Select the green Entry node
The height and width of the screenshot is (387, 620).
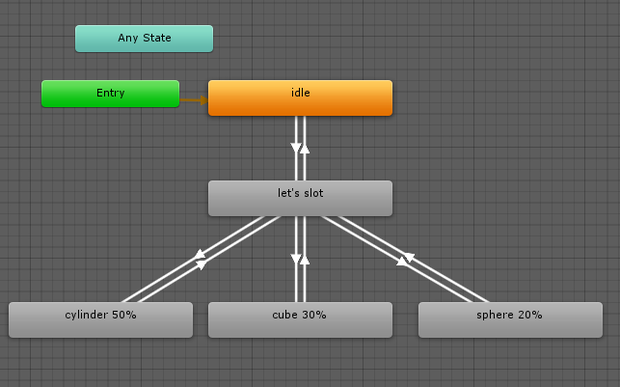pos(110,93)
